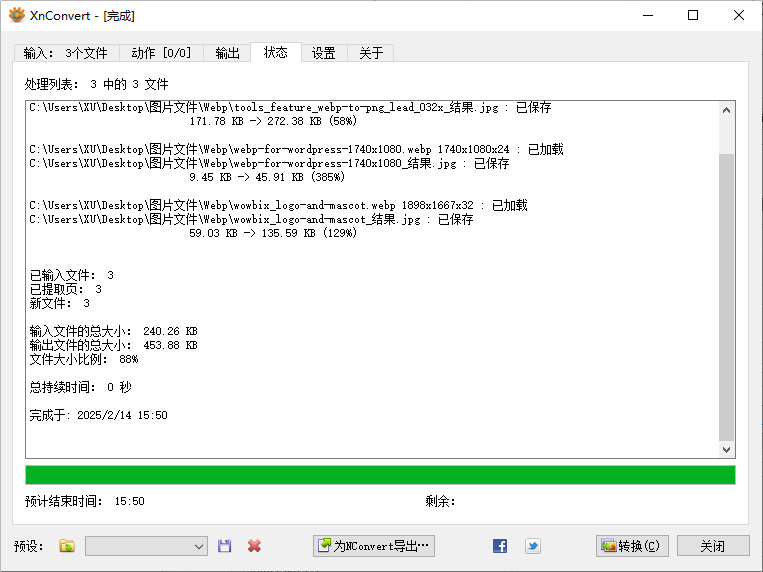Click the XnConvert app icon in title bar
The width and height of the screenshot is (763, 572).
(x=16, y=15)
